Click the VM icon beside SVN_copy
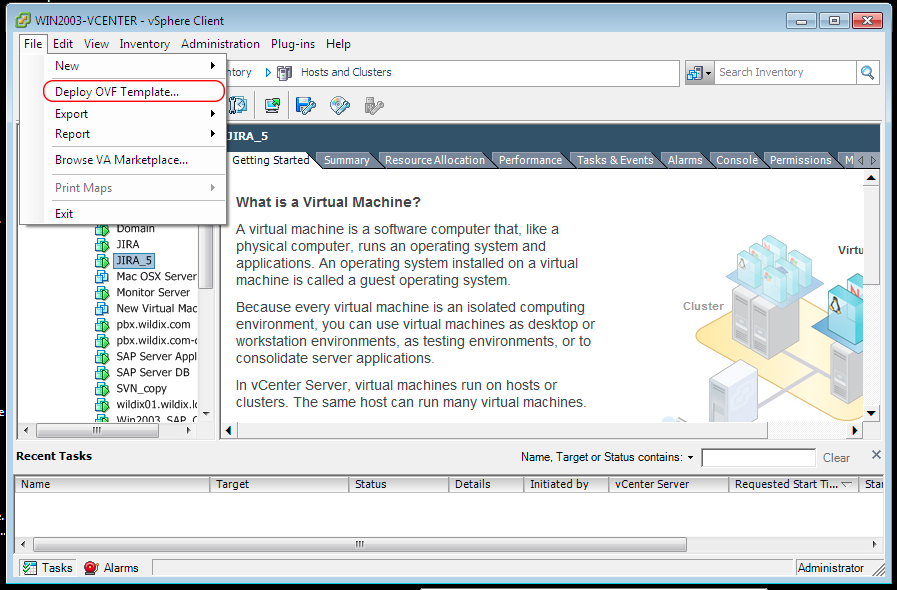Image resolution: width=897 pixels, height=590 pixels. point(102,389)
